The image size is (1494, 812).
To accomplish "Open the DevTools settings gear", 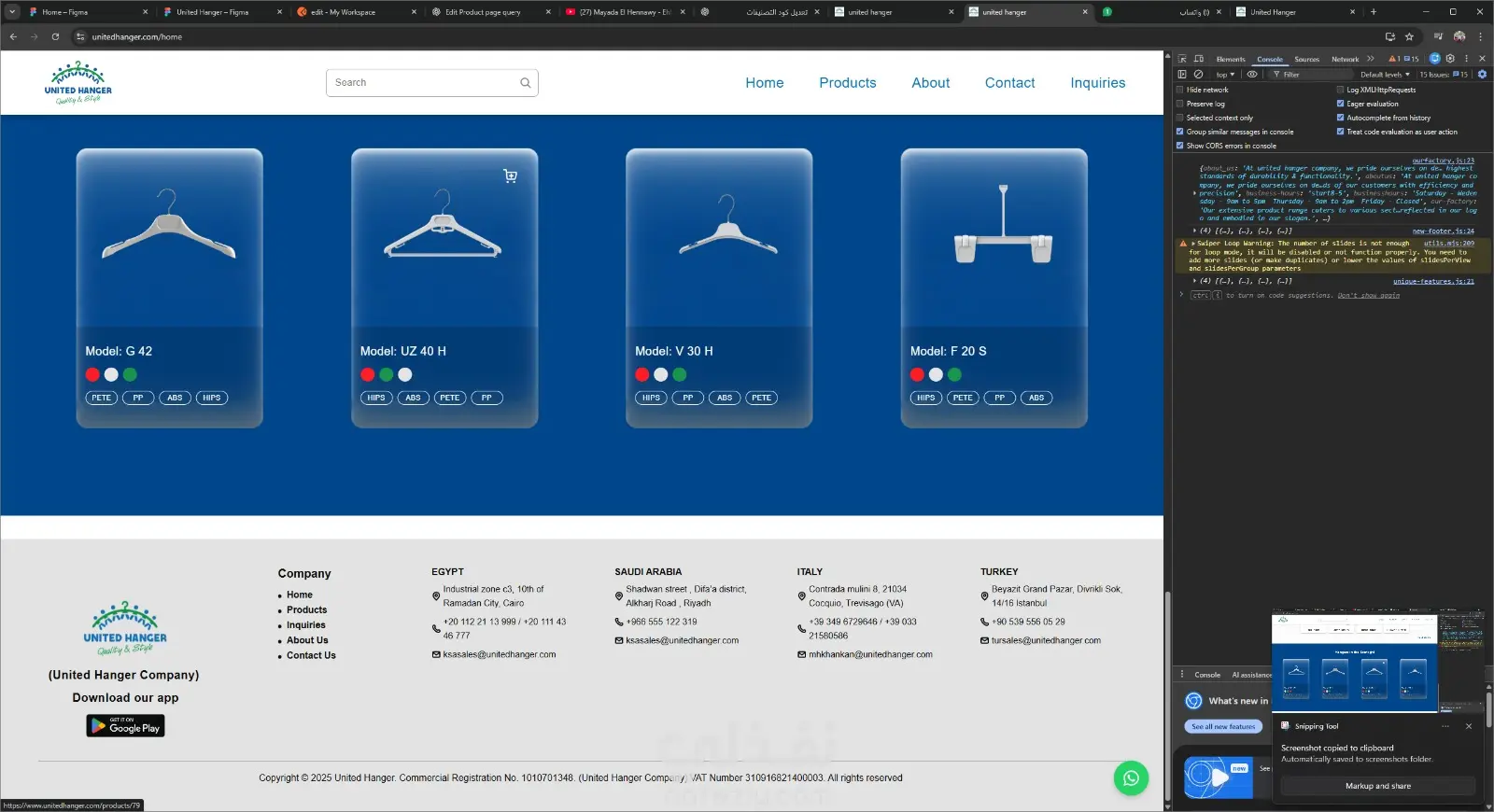I will coord(1450,59).
